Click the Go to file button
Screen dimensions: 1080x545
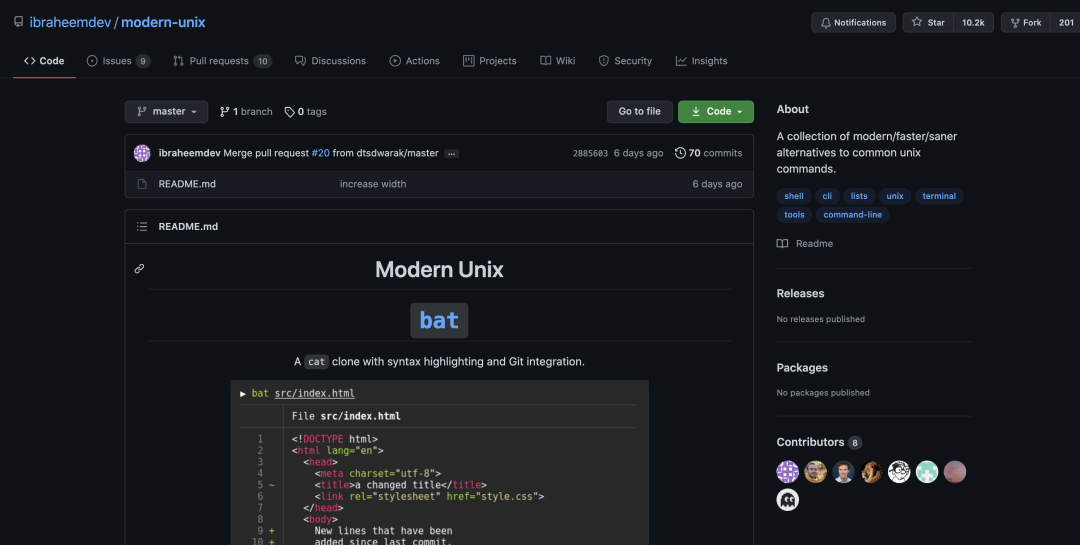pyautogui.click(x=639, y=112)
